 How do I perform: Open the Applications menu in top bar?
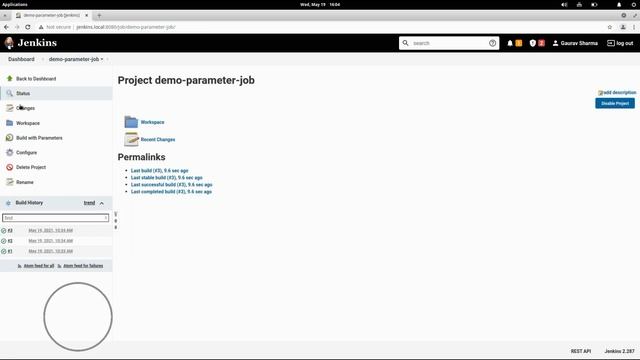click(x=15, y=4)
